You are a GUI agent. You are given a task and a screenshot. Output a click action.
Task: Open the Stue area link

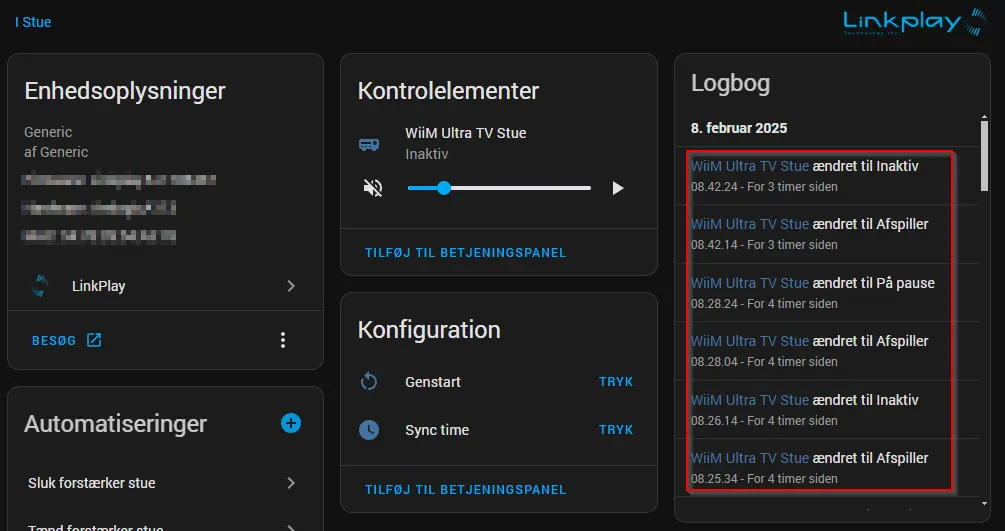[33, 22]
